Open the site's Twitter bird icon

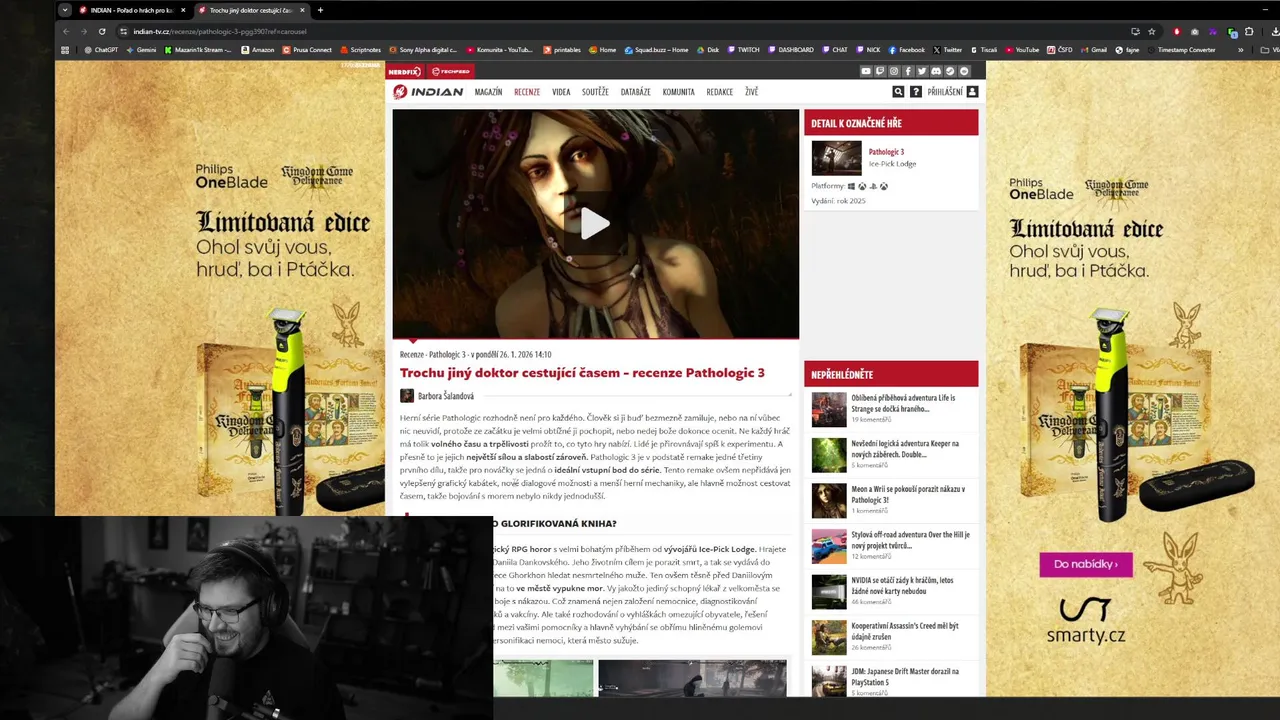click(x=922, y=71)
